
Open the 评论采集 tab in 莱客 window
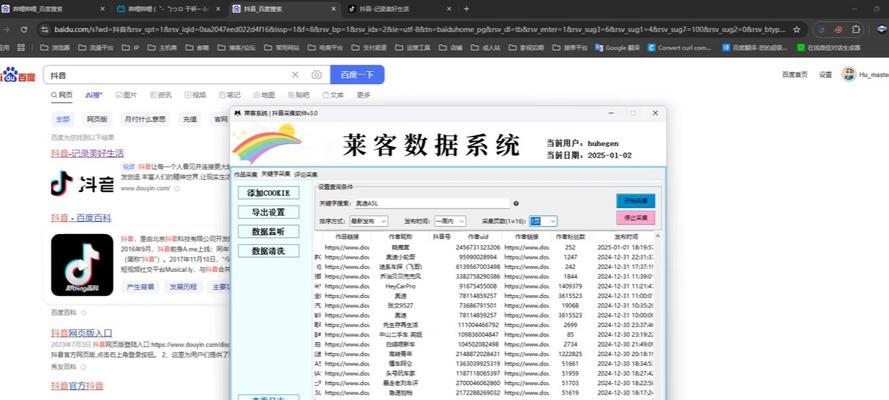[x=306, y=175]
